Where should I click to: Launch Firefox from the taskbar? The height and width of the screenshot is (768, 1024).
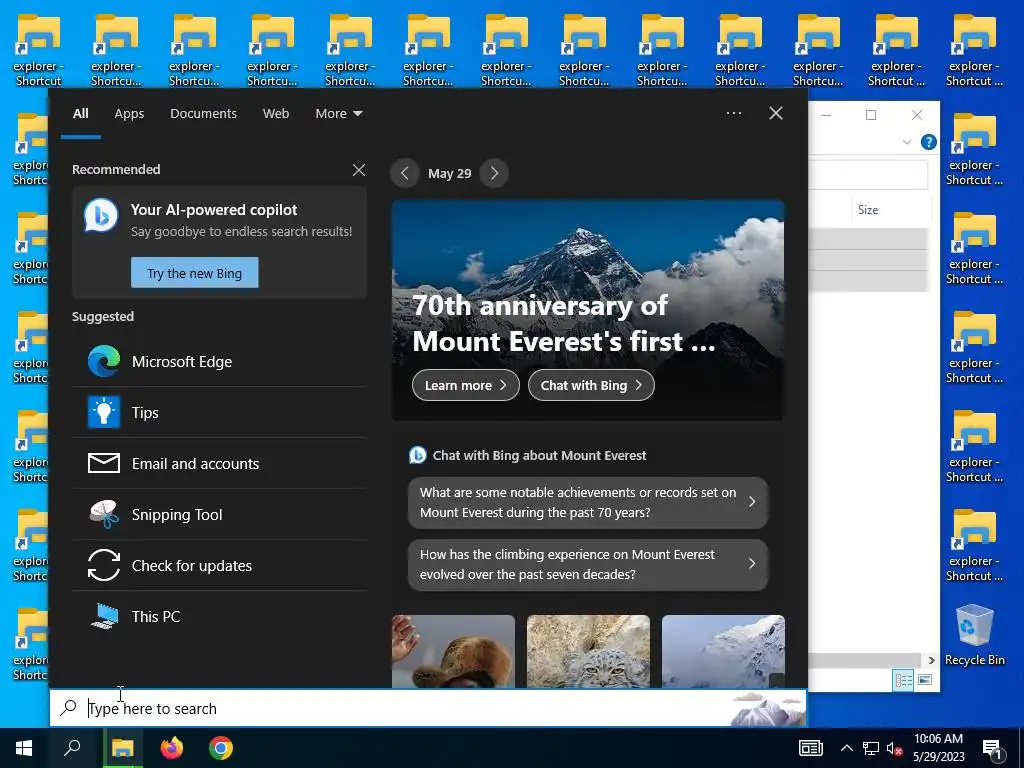point(172,748)
